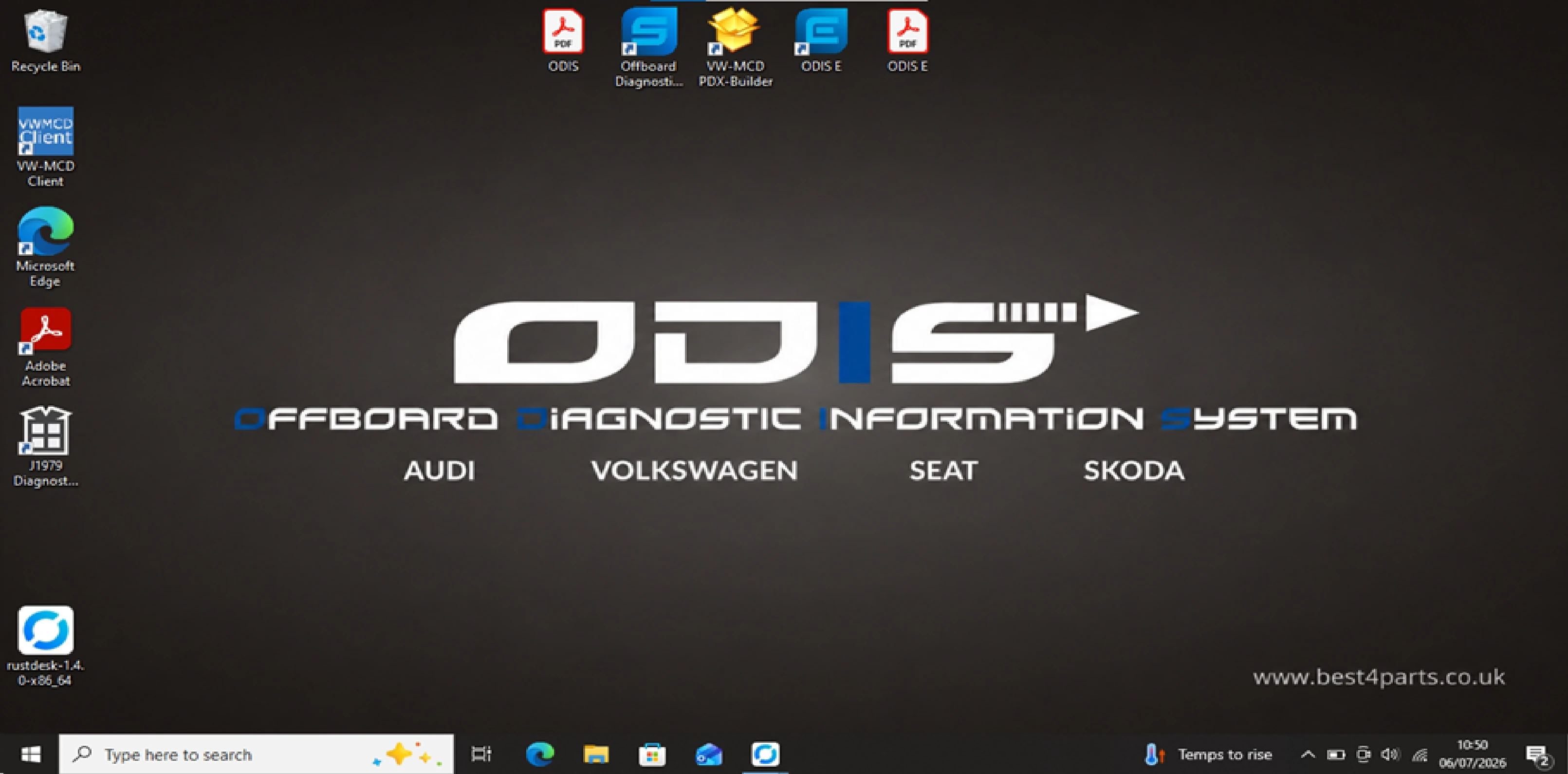This screenshot has height=774, width=1568.
Task: Switch to RustDesk in the taskbar
Action: click(765, 755)
